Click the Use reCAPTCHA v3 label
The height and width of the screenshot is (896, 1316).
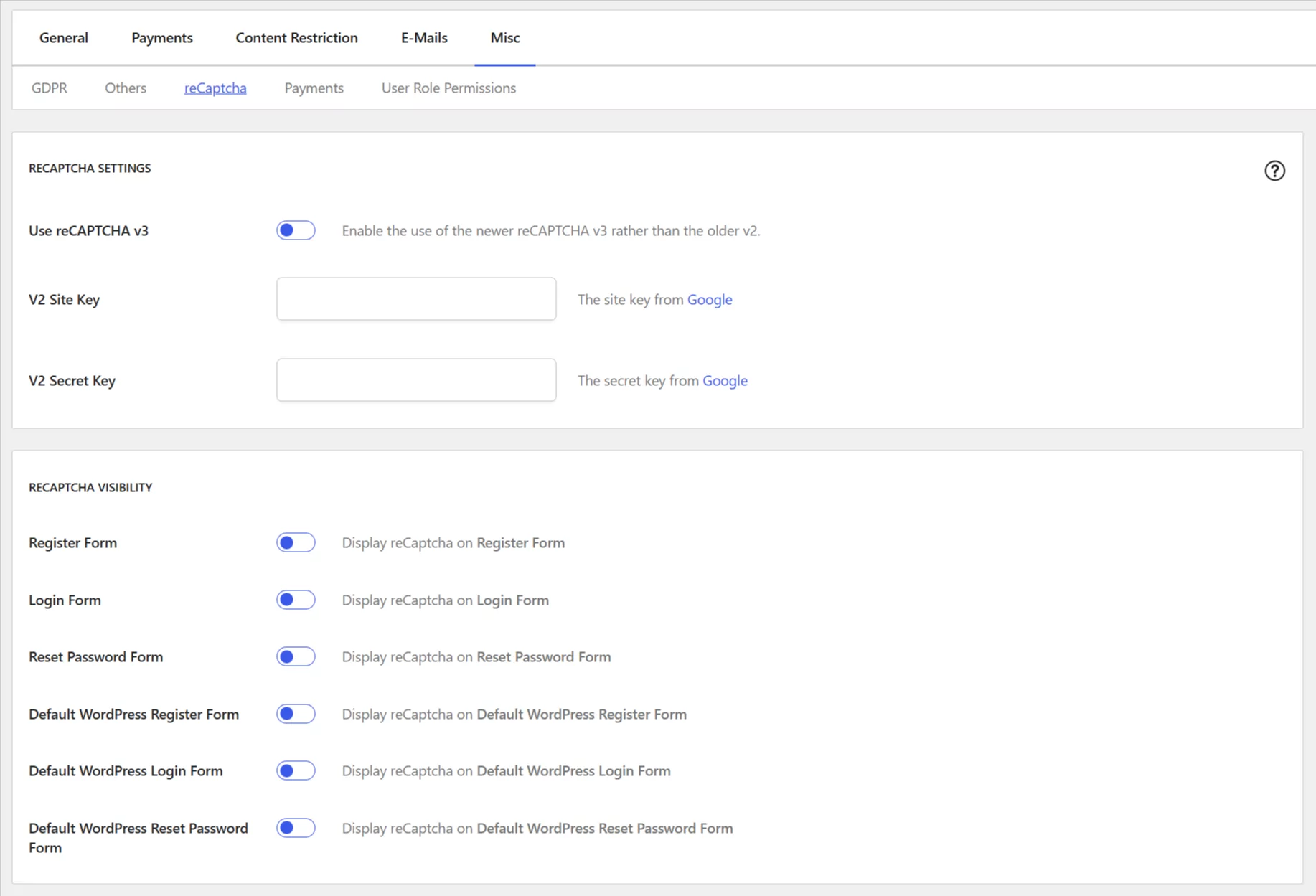[88, 230]
